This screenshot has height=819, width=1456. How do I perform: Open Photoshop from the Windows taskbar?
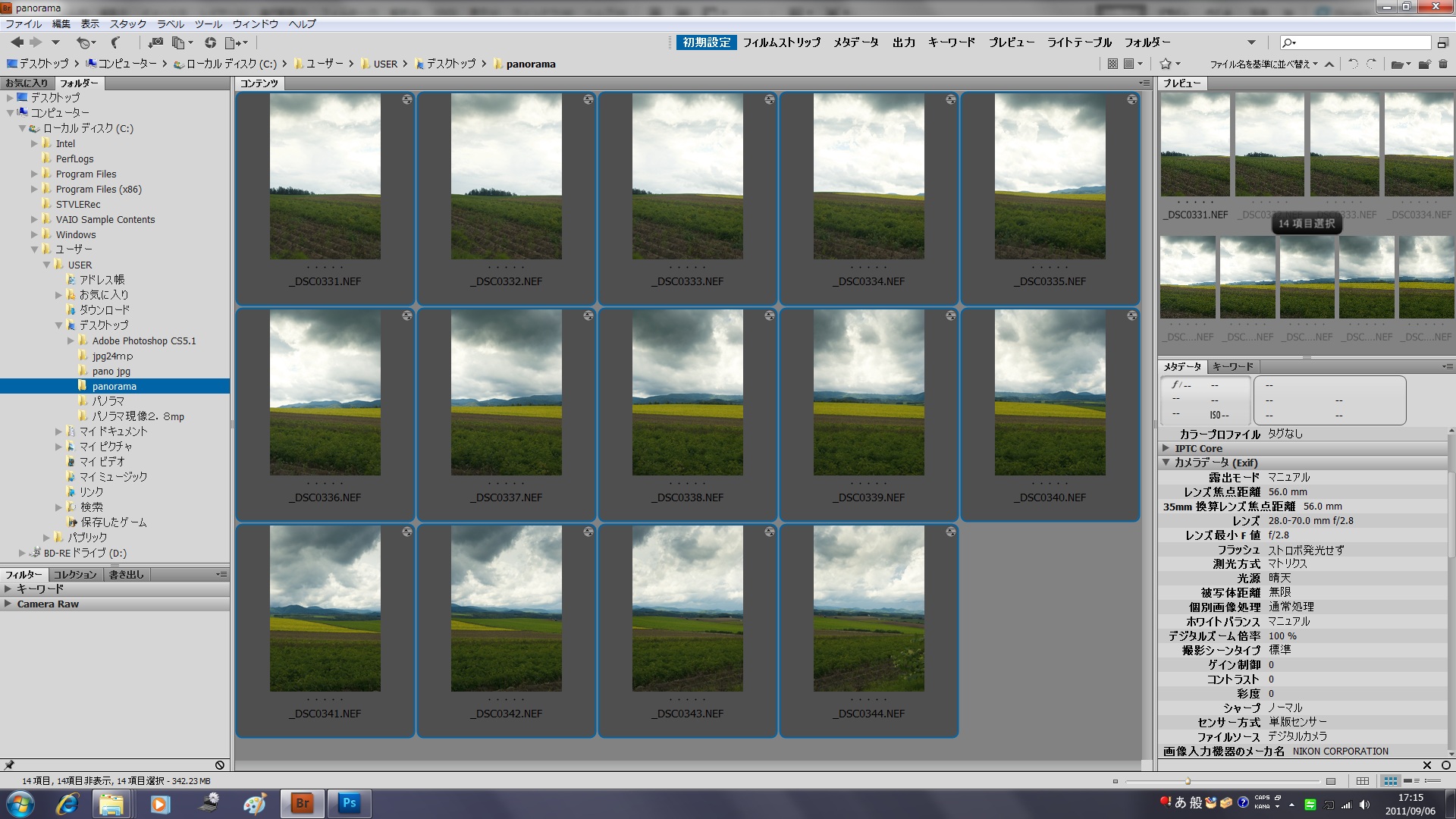(349, 803)
